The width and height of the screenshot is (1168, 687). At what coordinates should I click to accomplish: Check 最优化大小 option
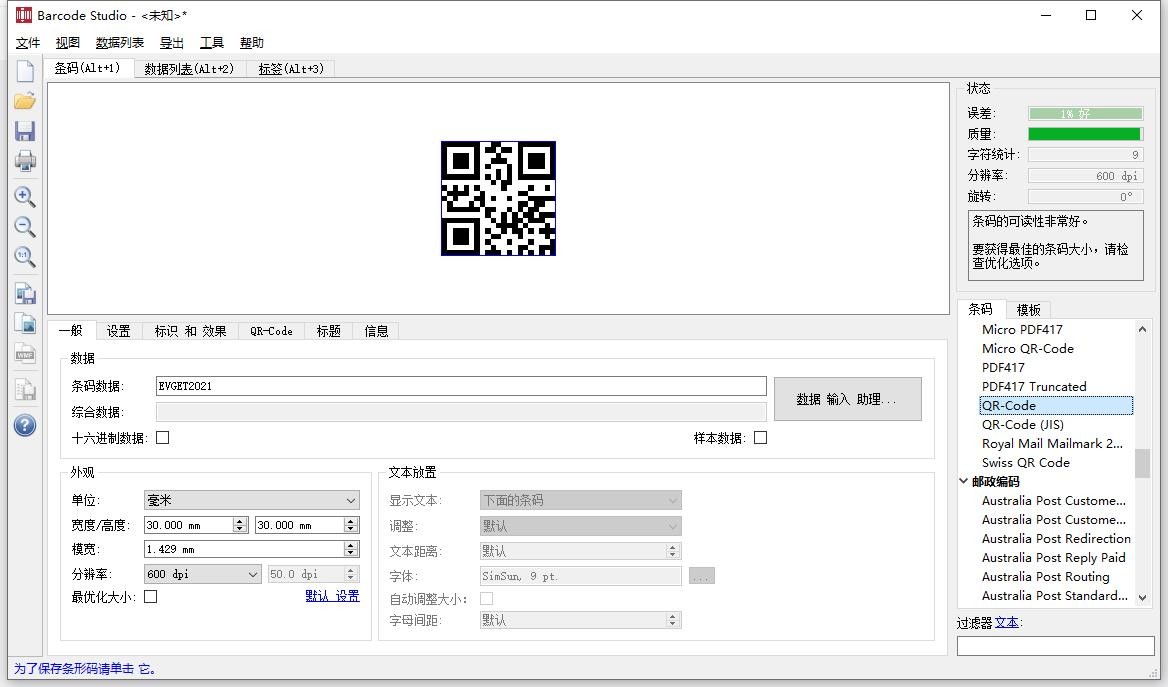150,596
